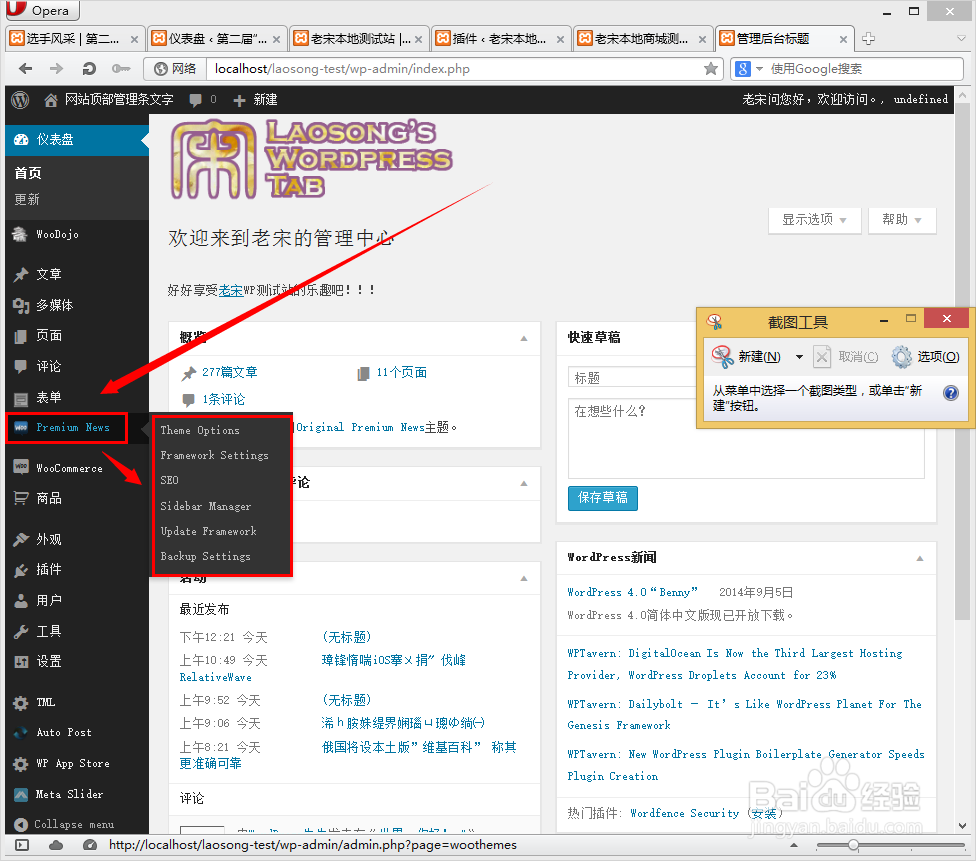Viewport: 976px width, 861px height.
Task: Open the 仪表盘 dashboard sidebar item
Action: tap(77, 139)
